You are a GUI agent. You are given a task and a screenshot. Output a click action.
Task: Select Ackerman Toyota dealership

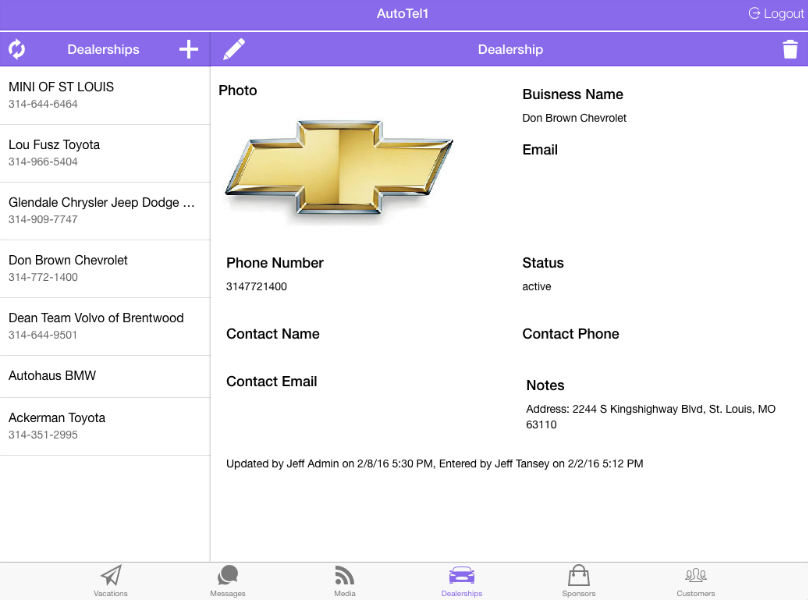click(x=105, y=426)
